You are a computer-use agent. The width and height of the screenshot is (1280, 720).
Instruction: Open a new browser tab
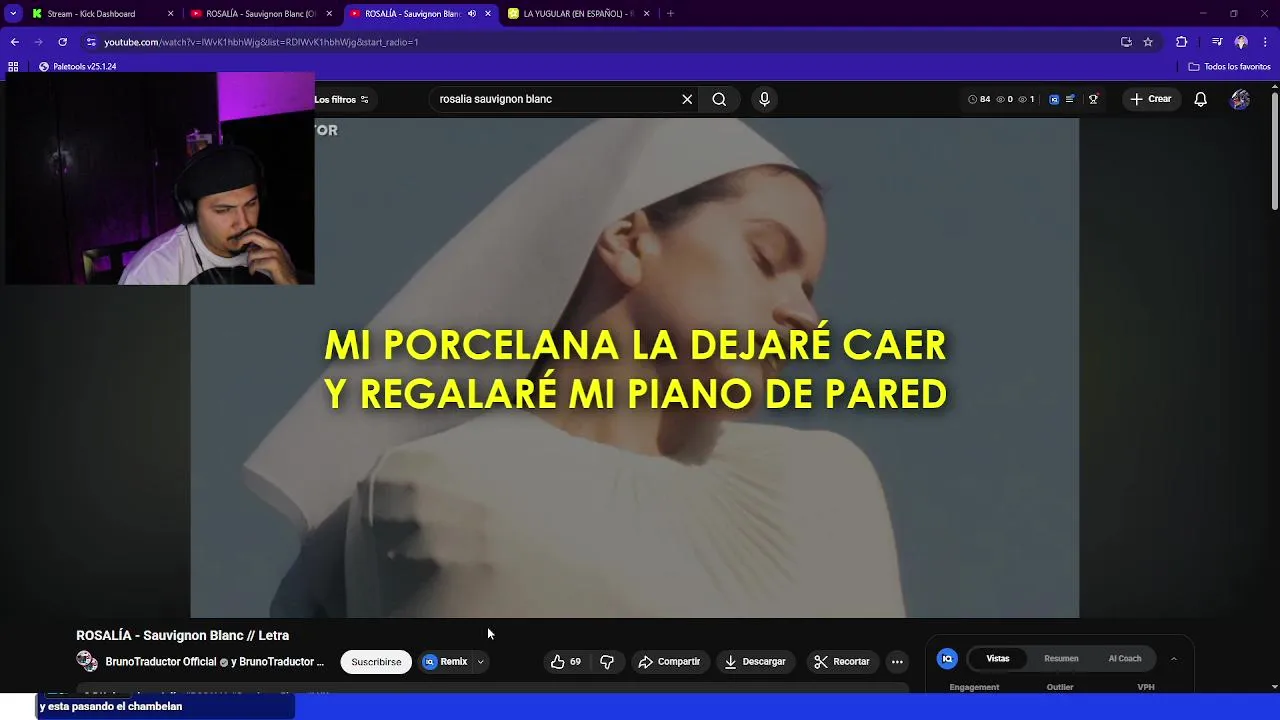pos(670,14)
